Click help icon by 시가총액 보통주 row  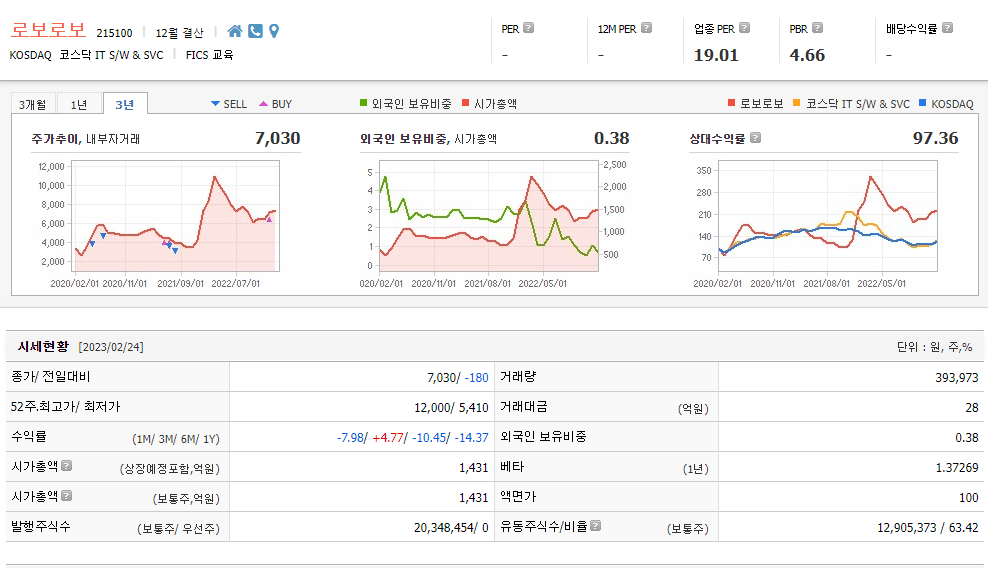coord(67,496)
